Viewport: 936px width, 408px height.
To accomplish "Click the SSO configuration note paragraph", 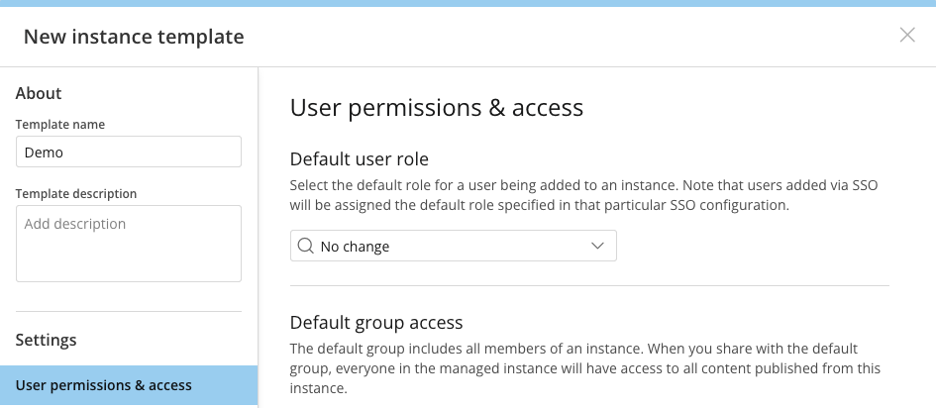I will click(x=584, y=195).
